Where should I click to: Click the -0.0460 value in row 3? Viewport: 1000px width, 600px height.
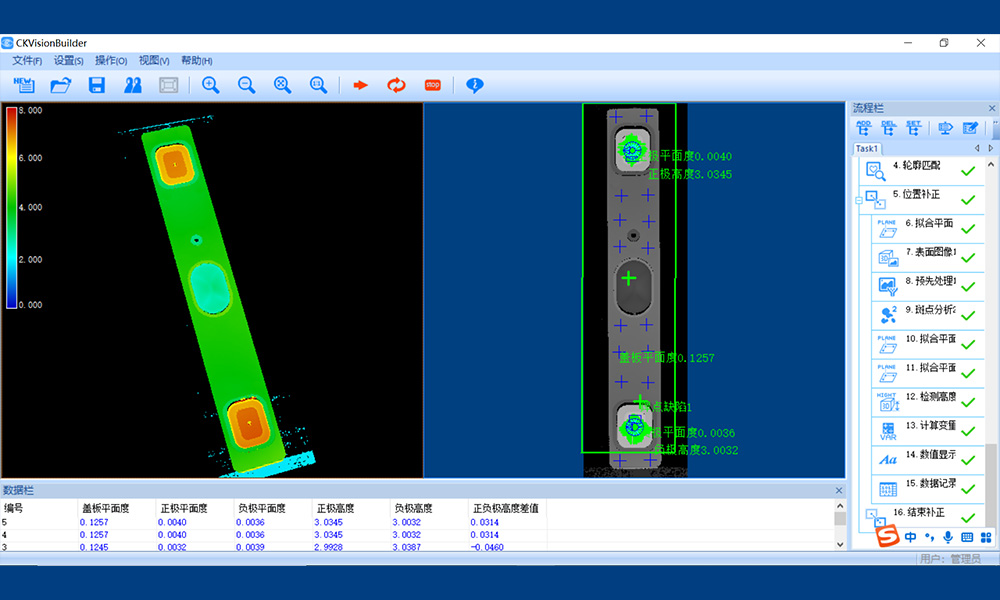(487, 547)
